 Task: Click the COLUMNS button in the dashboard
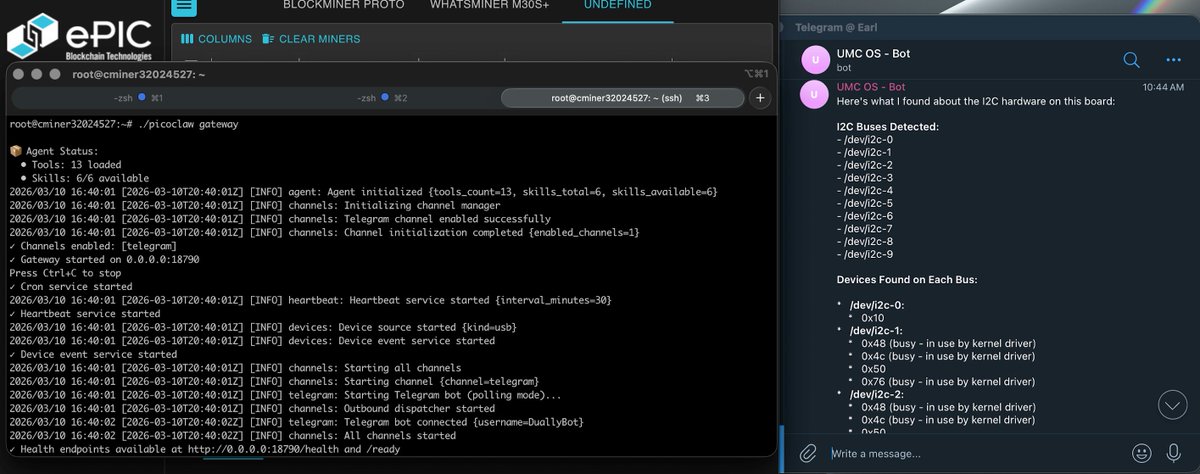[x=217, y=39]
